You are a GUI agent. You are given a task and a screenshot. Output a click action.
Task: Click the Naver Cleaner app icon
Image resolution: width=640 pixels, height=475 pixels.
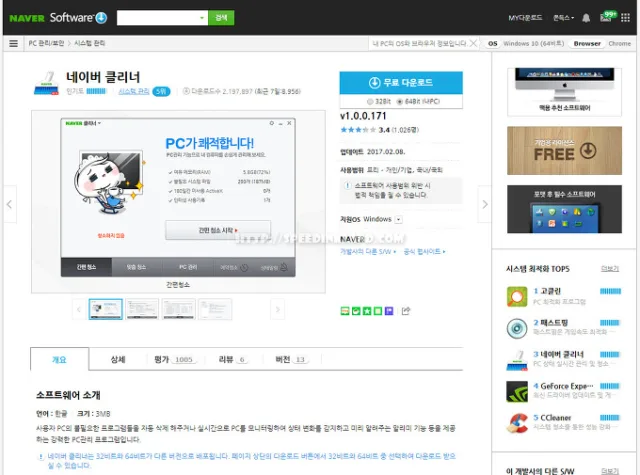click(x=46, y=84)
